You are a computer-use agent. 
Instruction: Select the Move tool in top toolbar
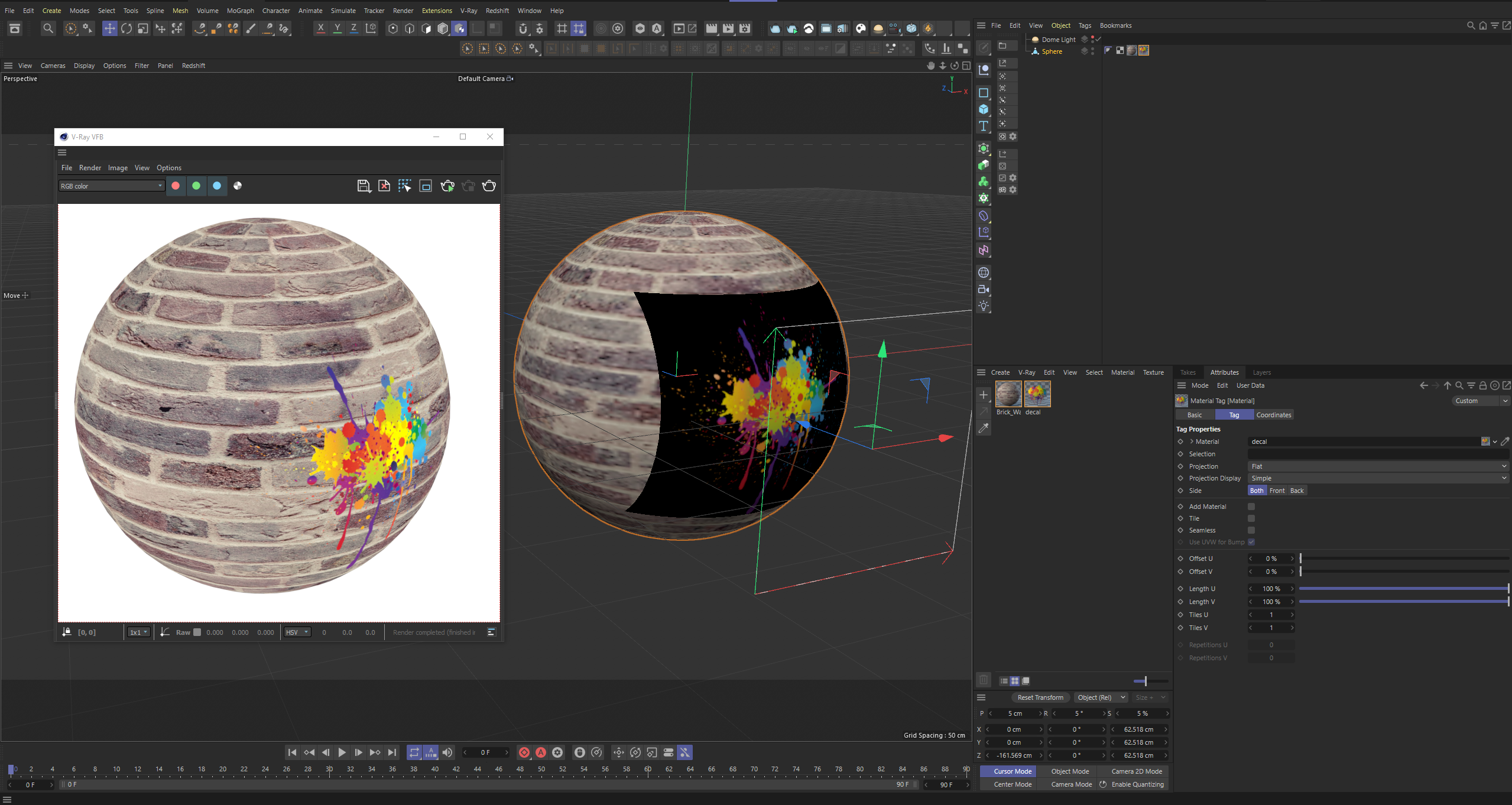[110, 28]
